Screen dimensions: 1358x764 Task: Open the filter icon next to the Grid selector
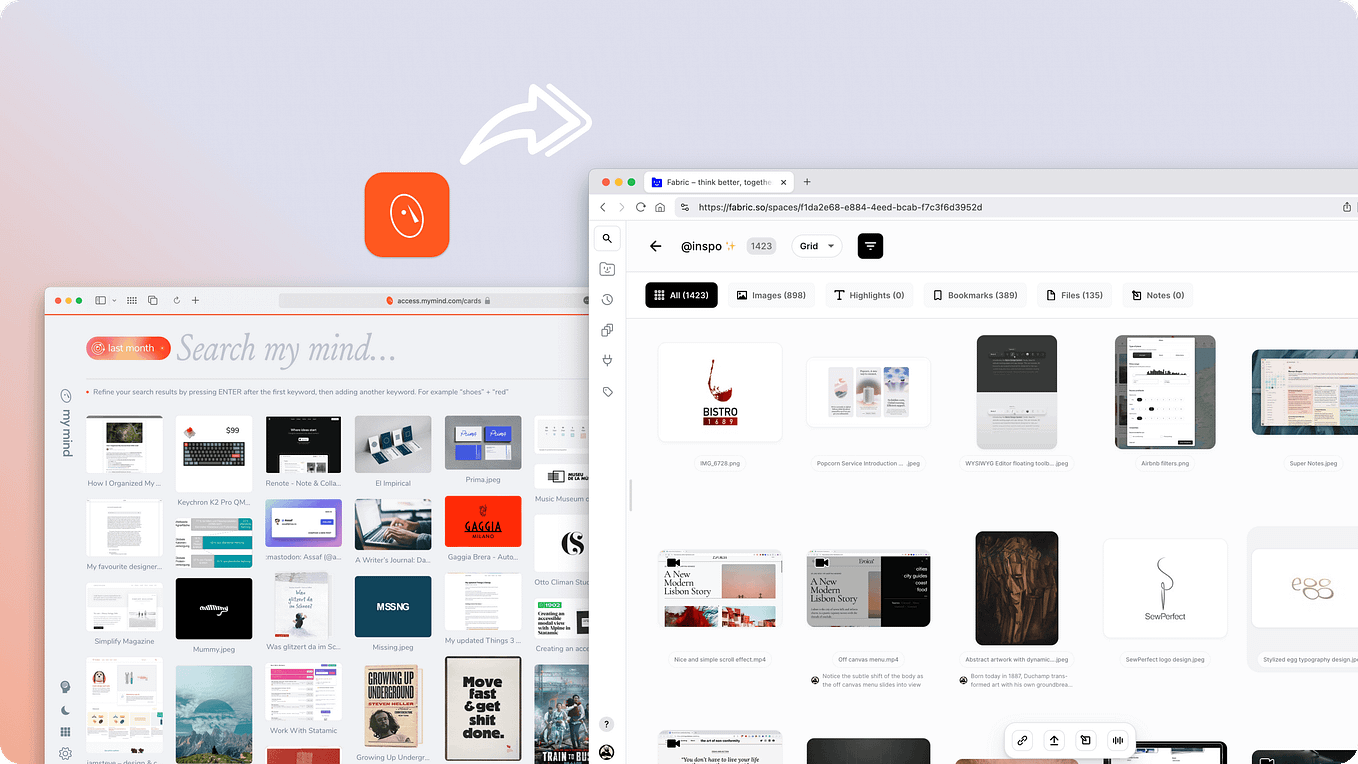[x=870, y=245]
